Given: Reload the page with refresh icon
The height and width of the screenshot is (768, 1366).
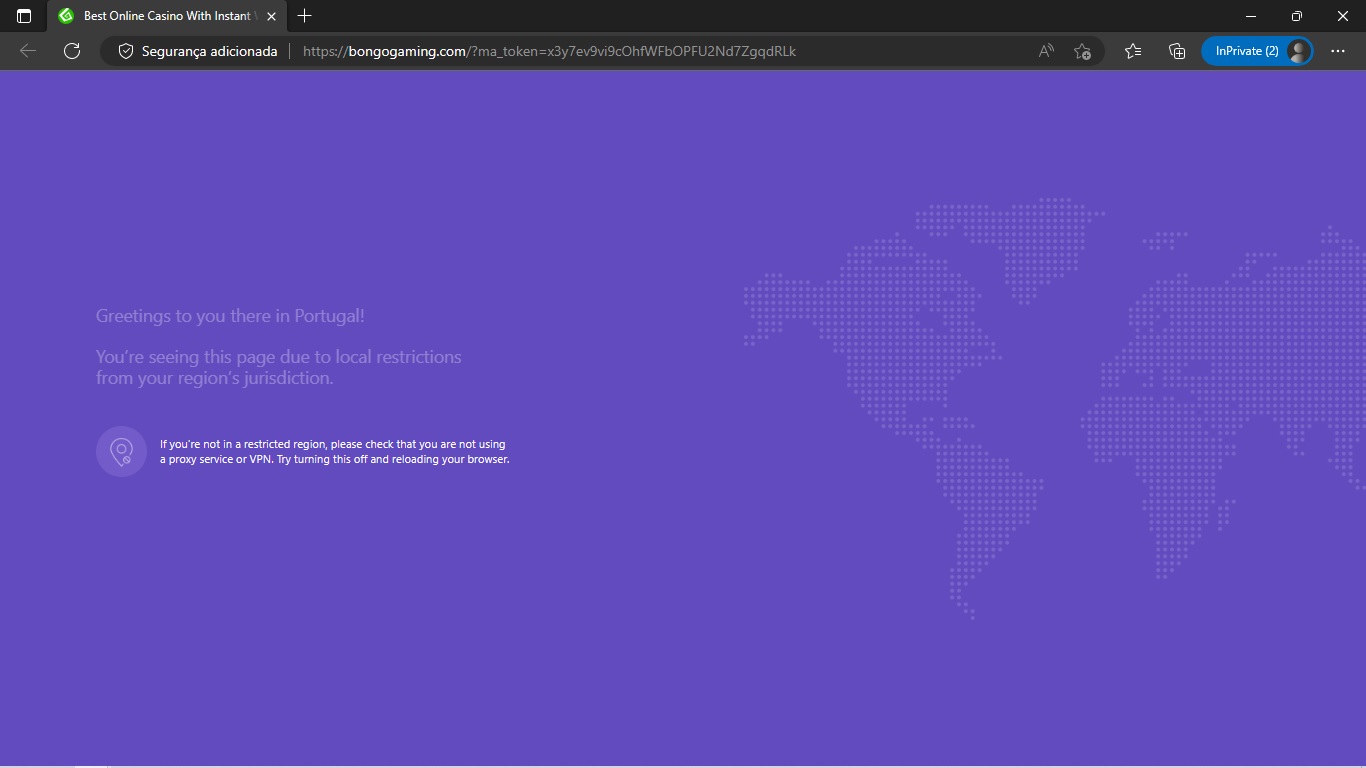Looking at the screenshot, I should pos(72,51).
